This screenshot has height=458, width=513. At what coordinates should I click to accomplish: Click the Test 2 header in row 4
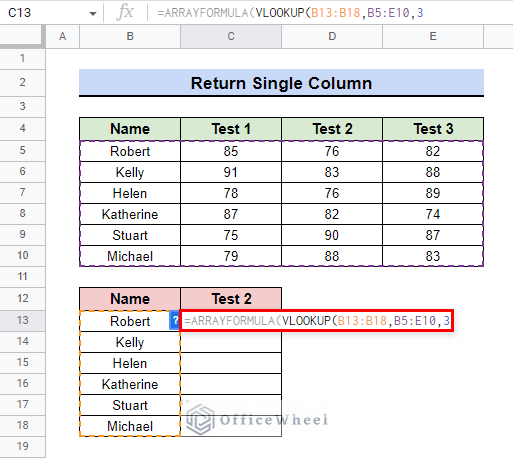tap(332, 129)
